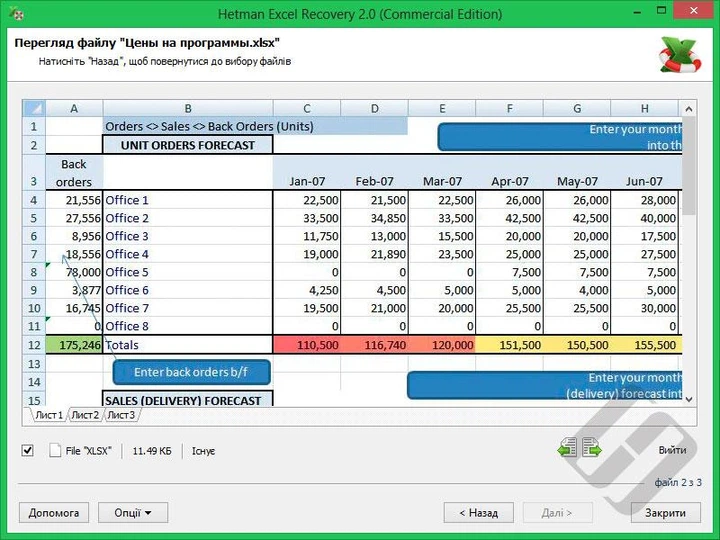
Task: Go to the previous file with green left arrow icon
Action: point(568,448)
